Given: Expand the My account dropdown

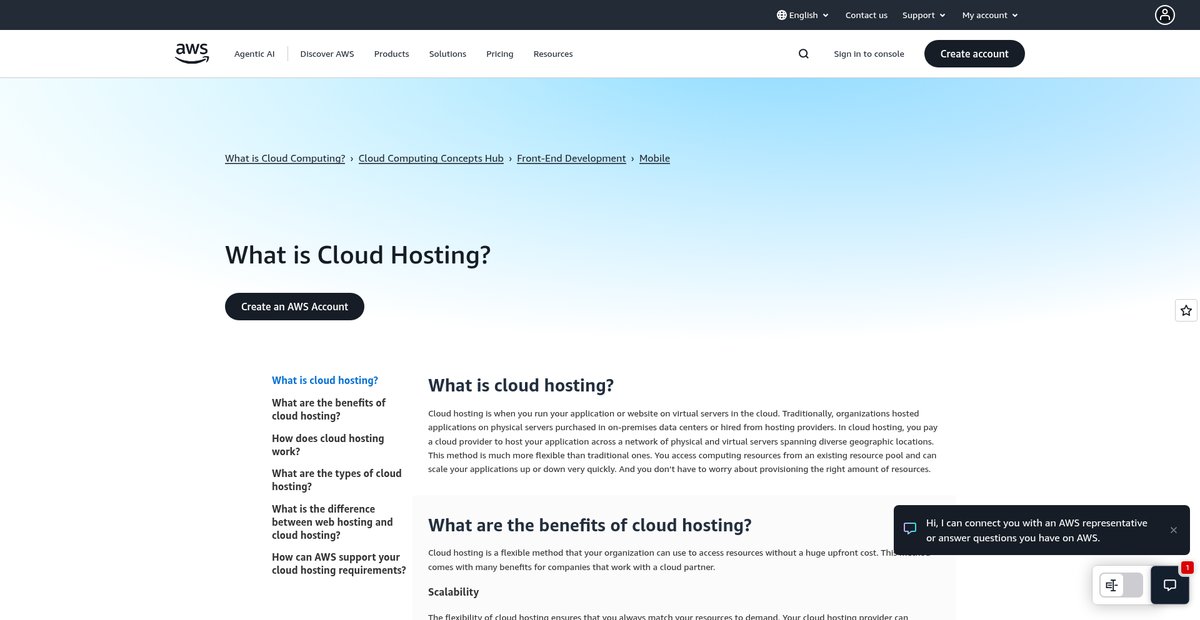Looking at the screenshot, I should pos(990,15).
